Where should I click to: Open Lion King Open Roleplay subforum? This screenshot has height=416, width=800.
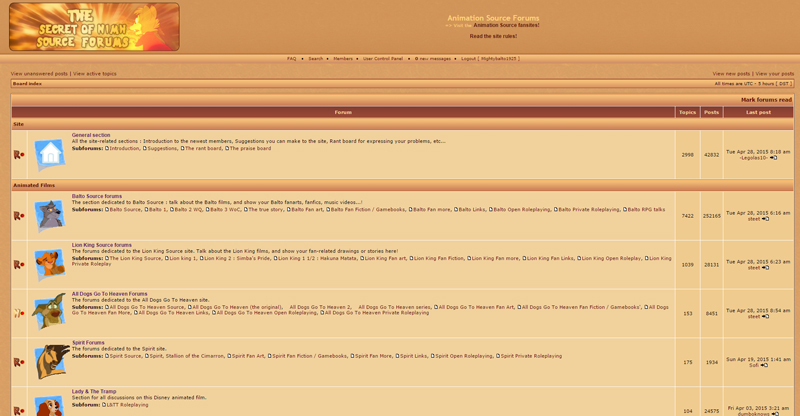point(612,258)
